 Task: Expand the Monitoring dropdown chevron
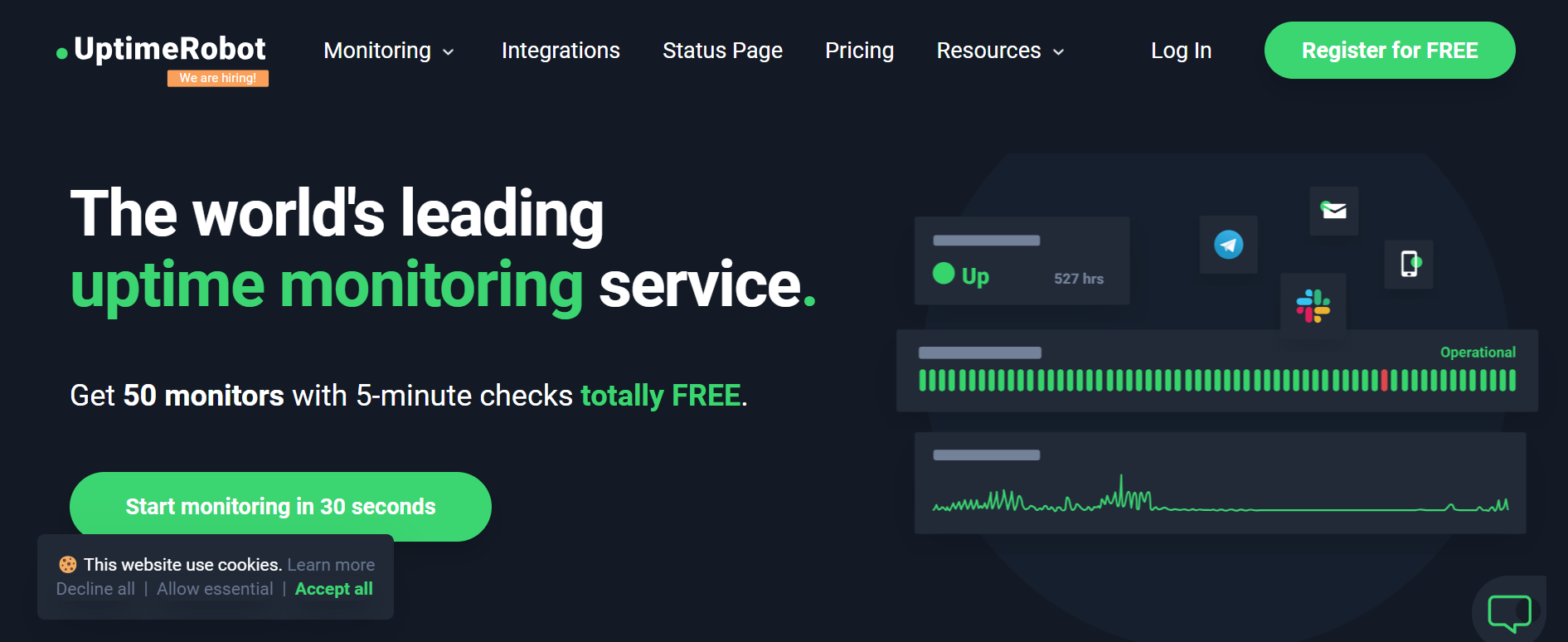click(x=449, y=52)
